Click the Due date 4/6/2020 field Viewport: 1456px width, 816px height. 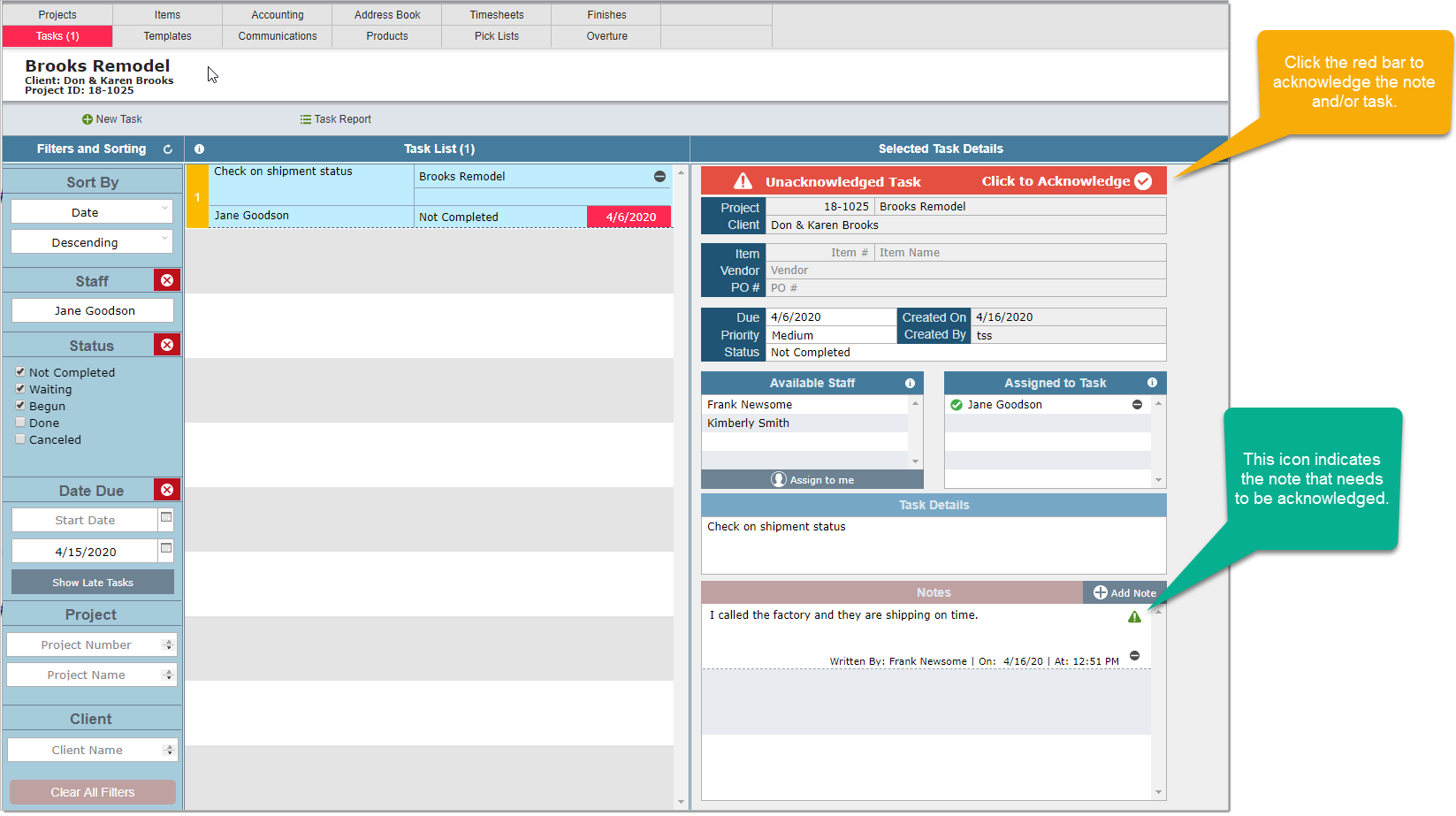[831, 317]
